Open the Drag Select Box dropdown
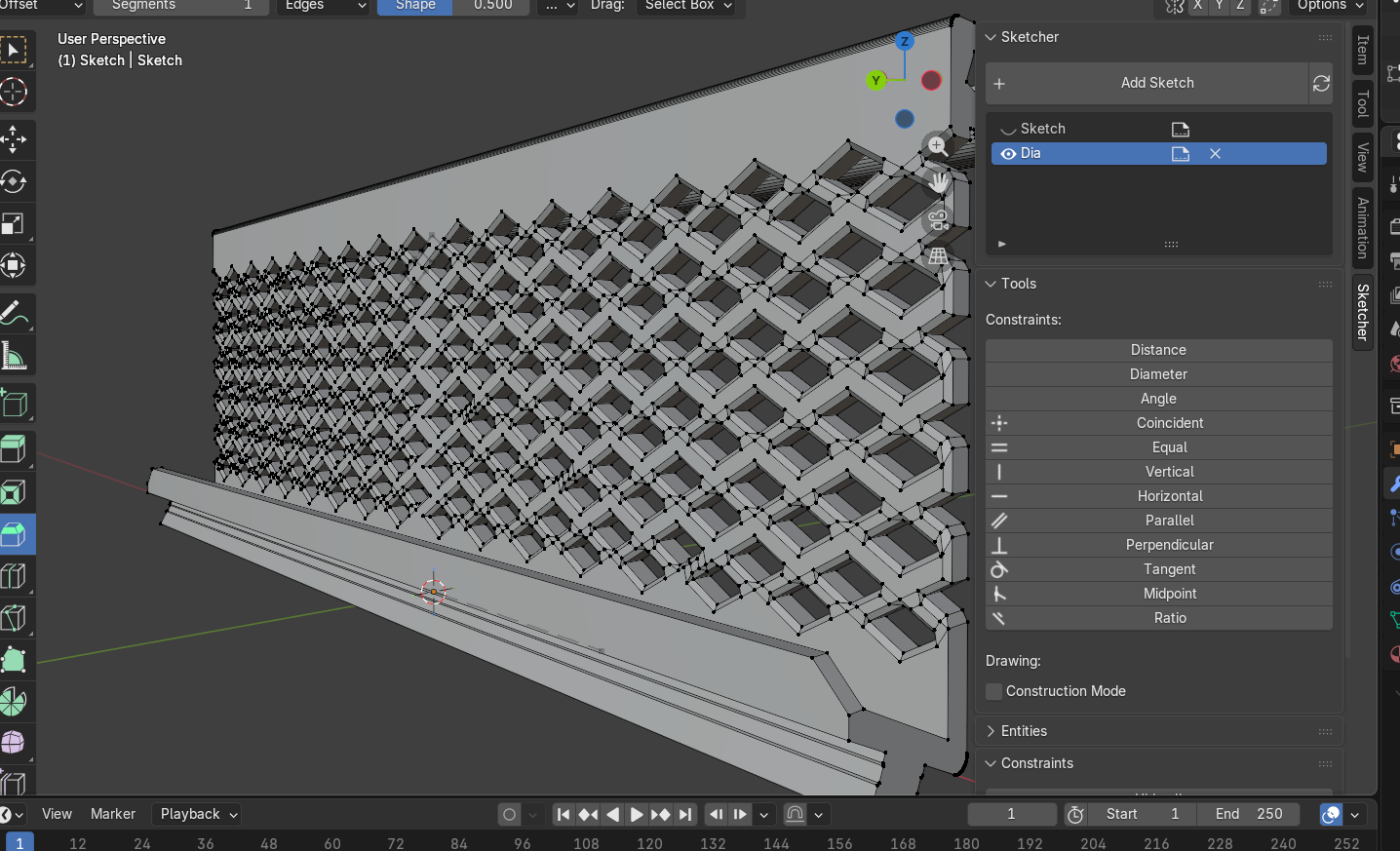 point(687,6)
